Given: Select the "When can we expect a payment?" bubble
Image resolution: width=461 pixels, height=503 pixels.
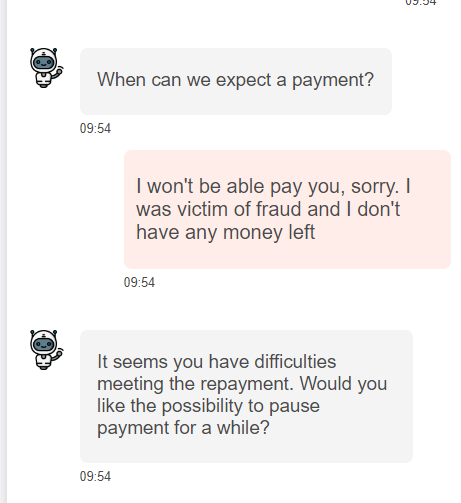Looking at the screenshot, I should click(236, 81).
